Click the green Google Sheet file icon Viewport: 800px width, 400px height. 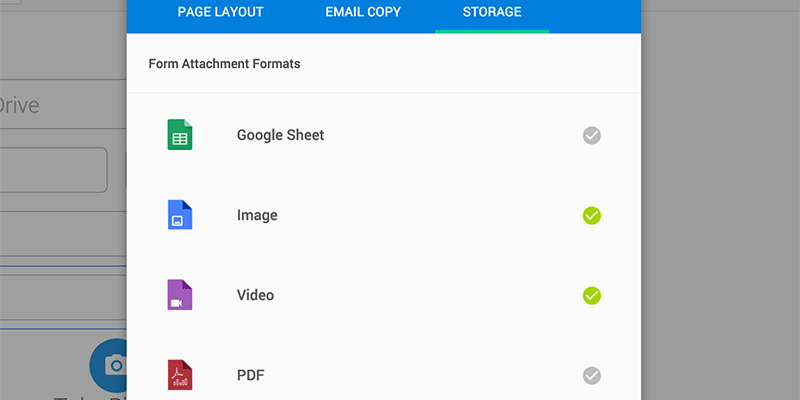pyautogui.click(x=180, y=135)
